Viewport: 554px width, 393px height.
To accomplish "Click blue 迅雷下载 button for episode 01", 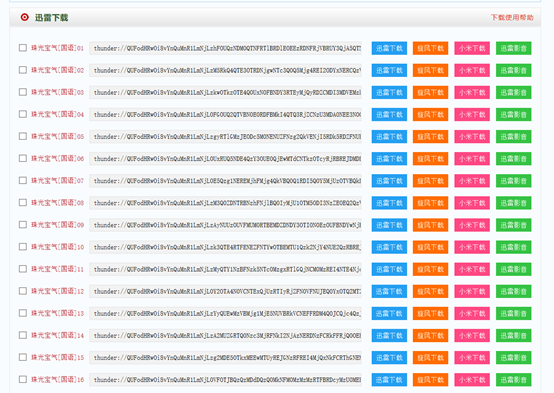I will [389, 48].
